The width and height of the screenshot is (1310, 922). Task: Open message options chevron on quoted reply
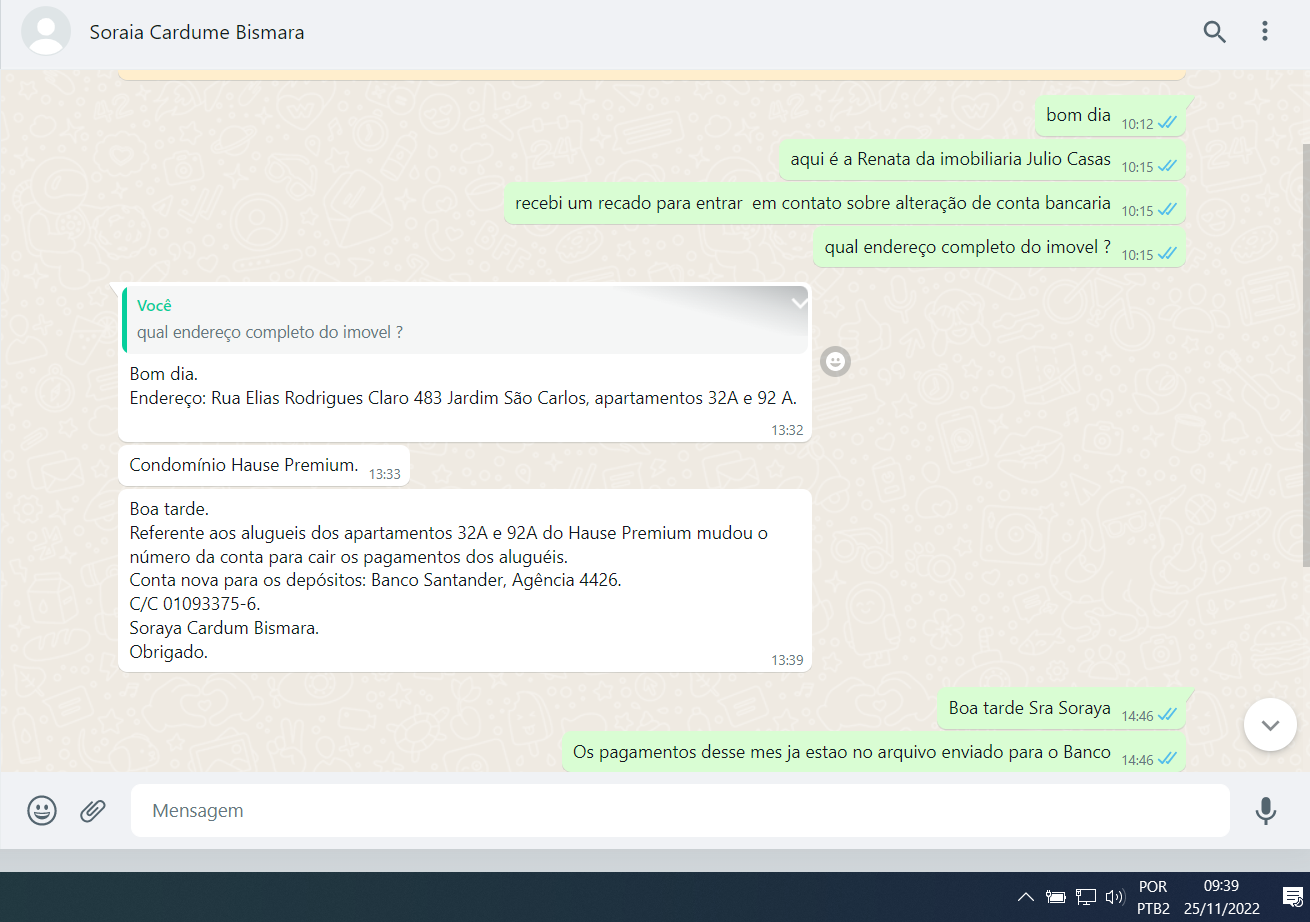click(x=798, y=303)
